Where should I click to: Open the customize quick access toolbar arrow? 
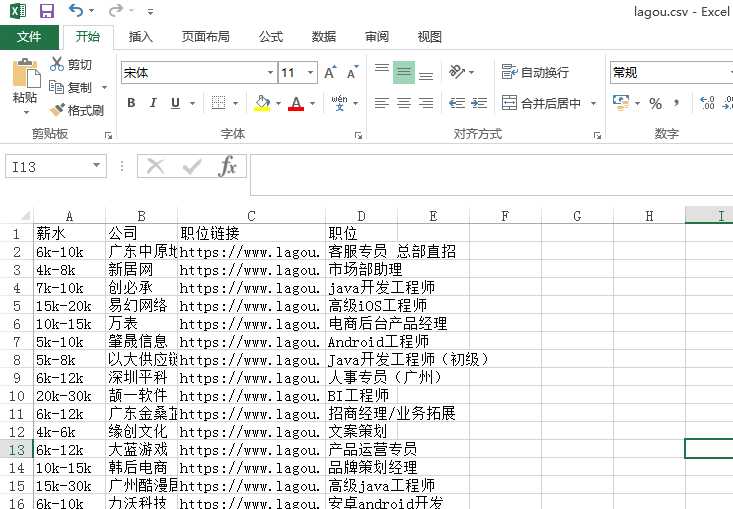click(150, 11)
